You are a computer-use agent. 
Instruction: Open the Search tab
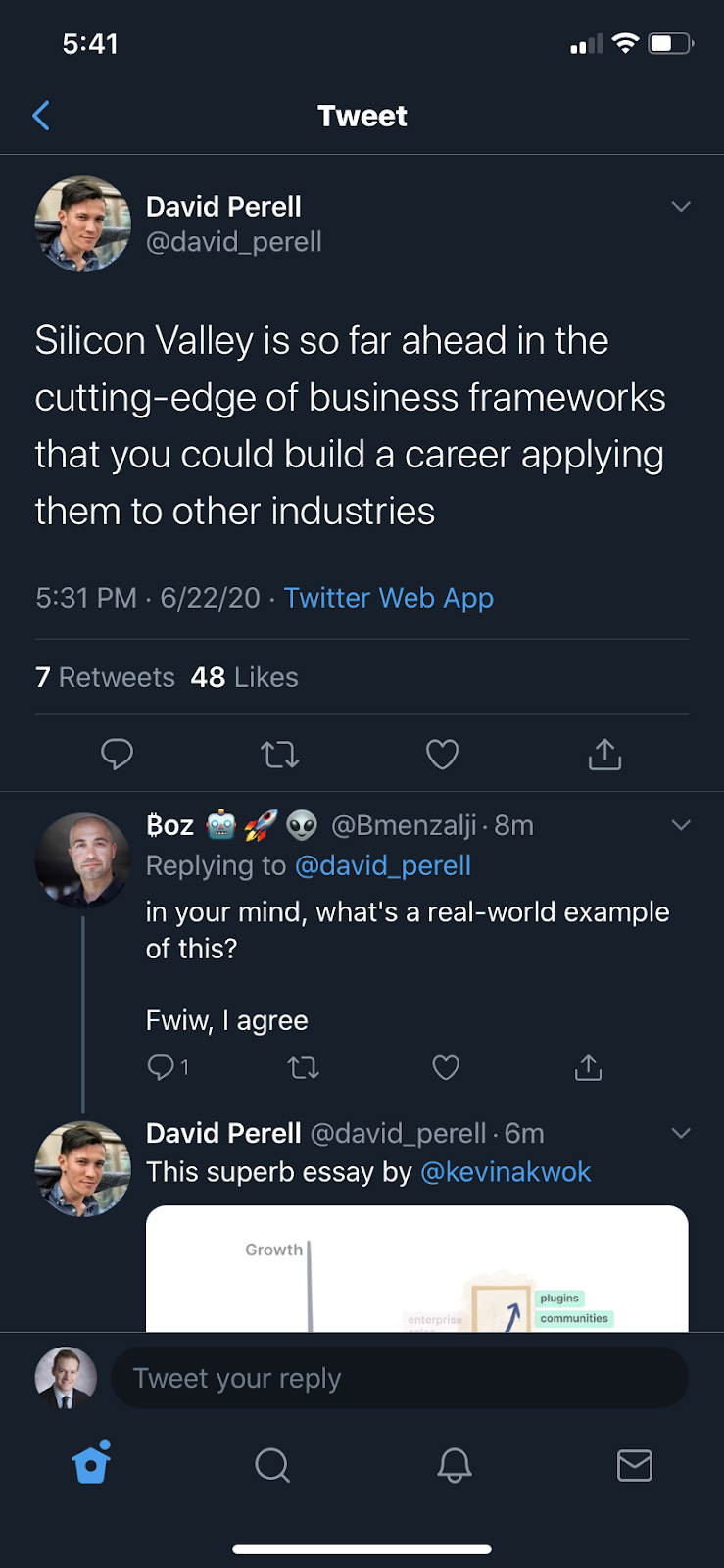point(272,1465)
